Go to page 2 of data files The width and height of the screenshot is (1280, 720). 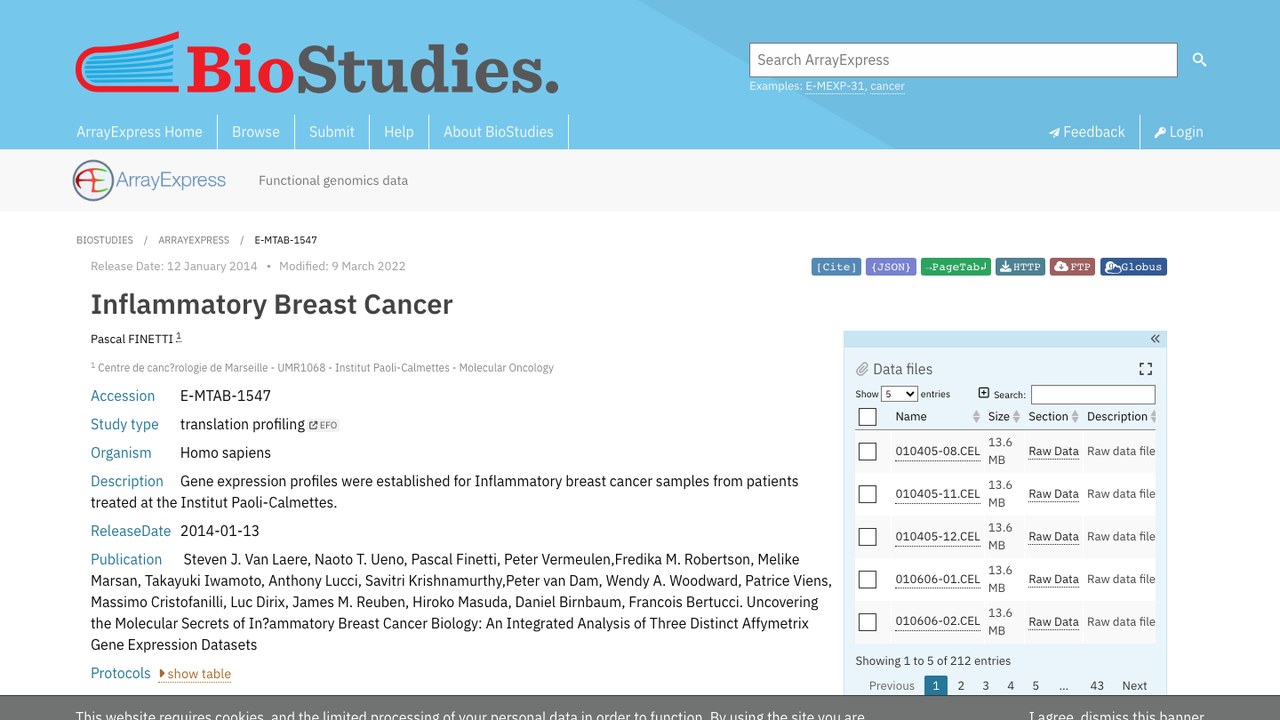961,686
